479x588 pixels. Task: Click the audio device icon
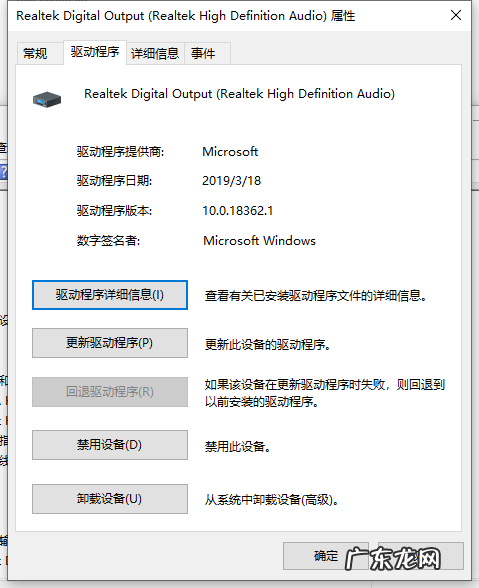pos(47,99)
